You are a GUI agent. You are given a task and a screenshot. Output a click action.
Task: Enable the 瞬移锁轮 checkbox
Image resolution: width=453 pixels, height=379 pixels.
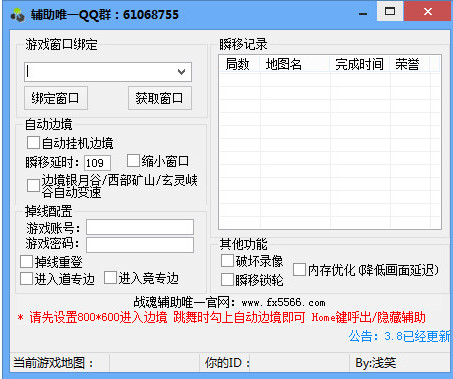tap(227, 280)
